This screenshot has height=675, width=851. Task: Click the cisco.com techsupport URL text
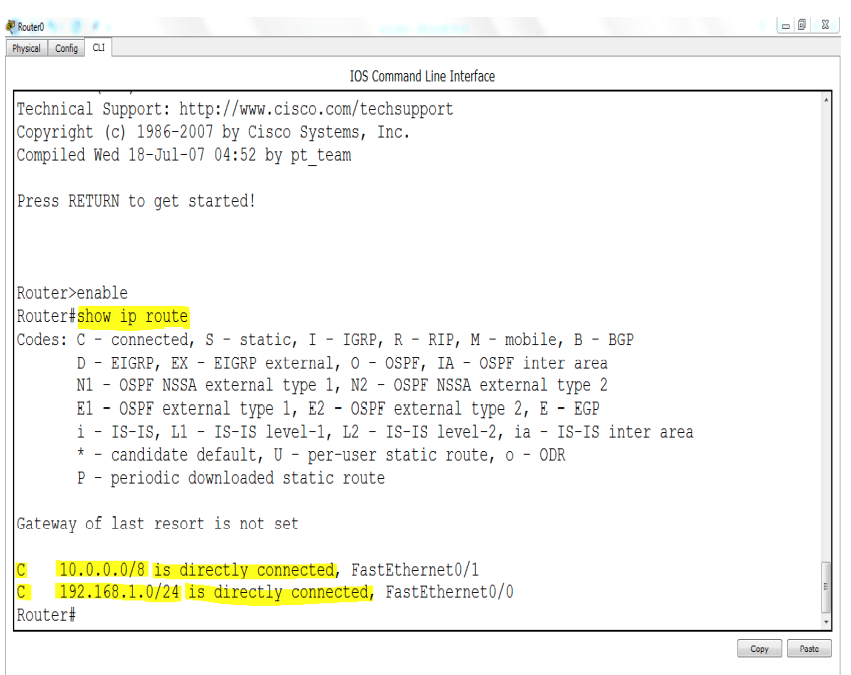tap(316, 109)
